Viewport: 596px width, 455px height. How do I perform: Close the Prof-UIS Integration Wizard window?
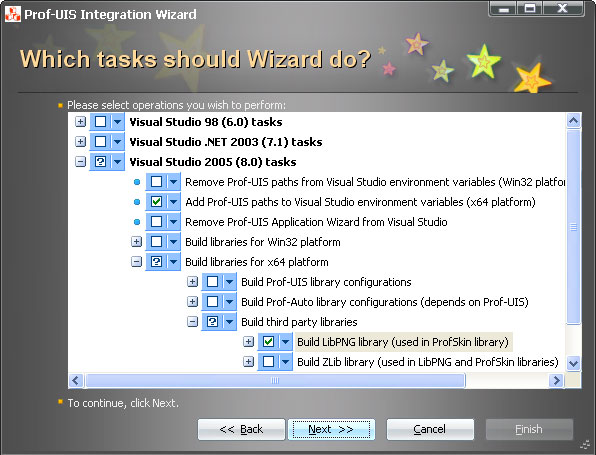(x=563, y=8)
